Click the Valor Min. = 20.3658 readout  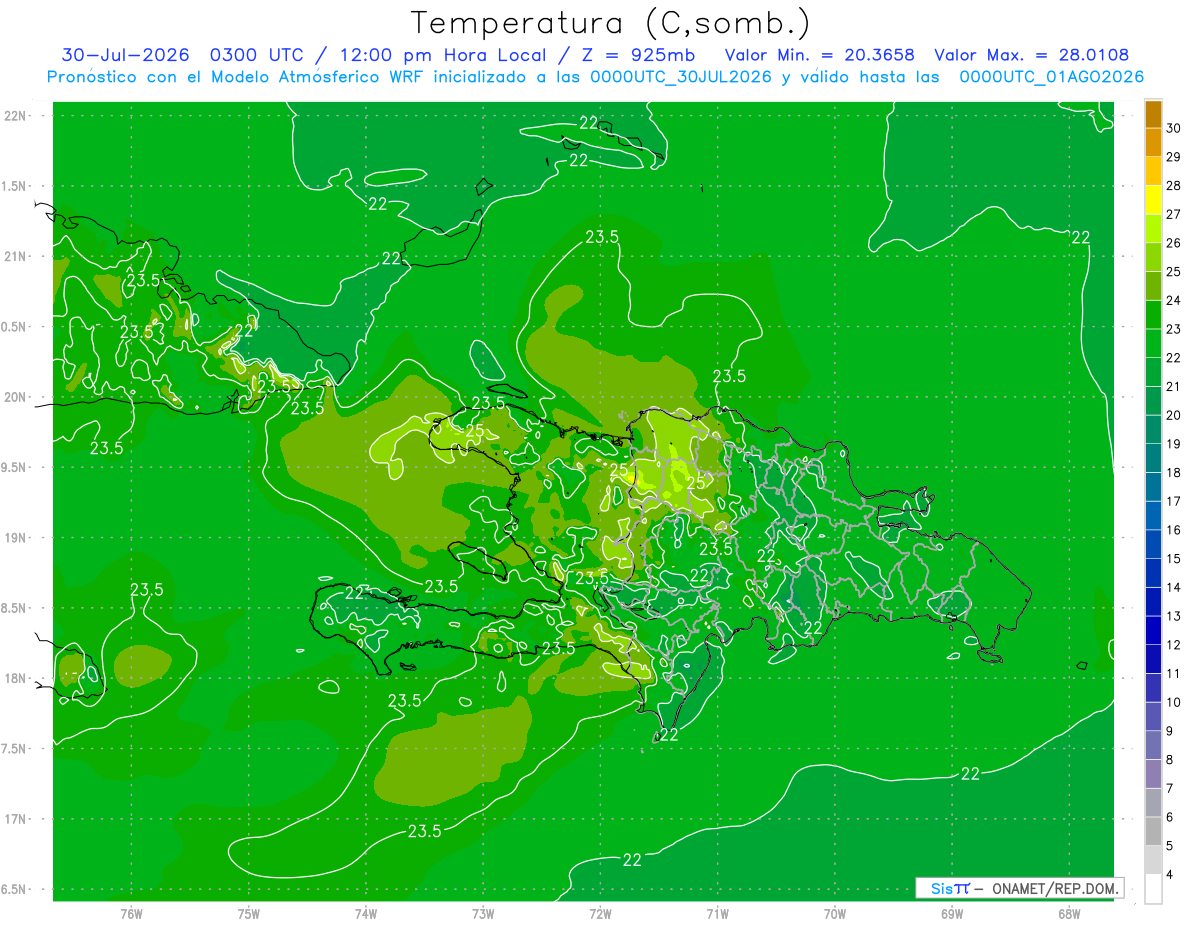pos(819,55)
